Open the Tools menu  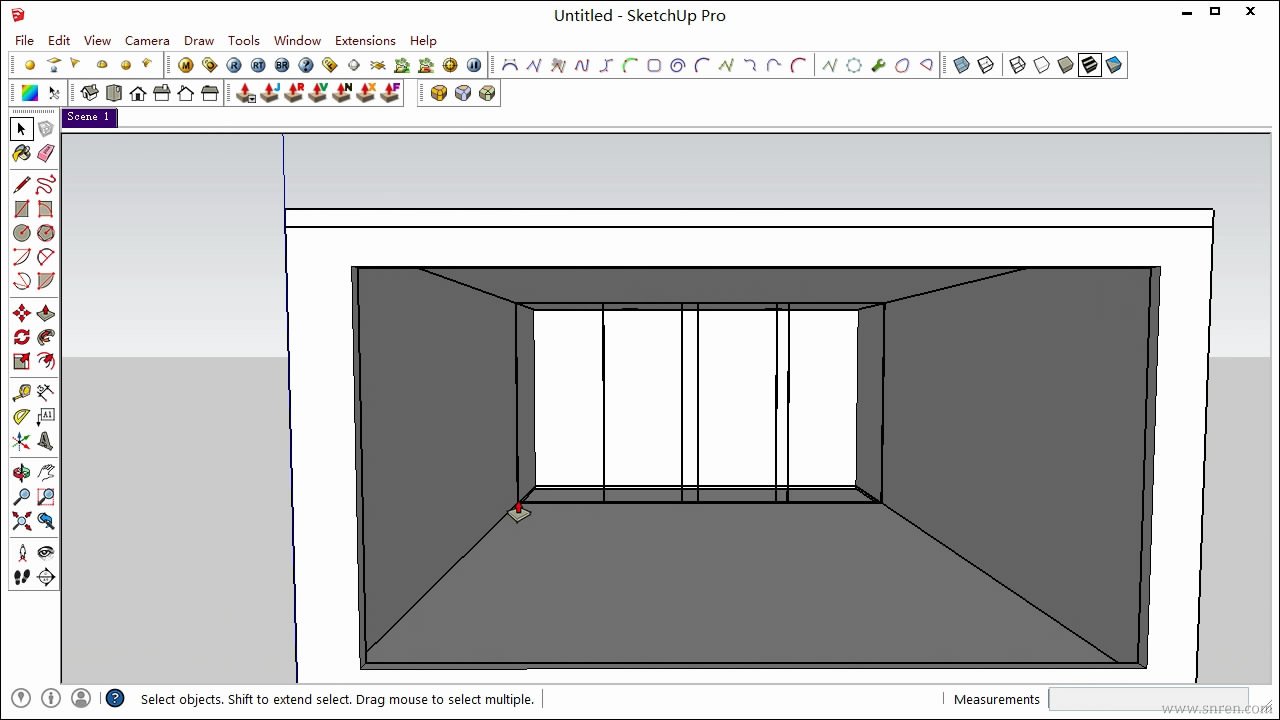[244, 40]
